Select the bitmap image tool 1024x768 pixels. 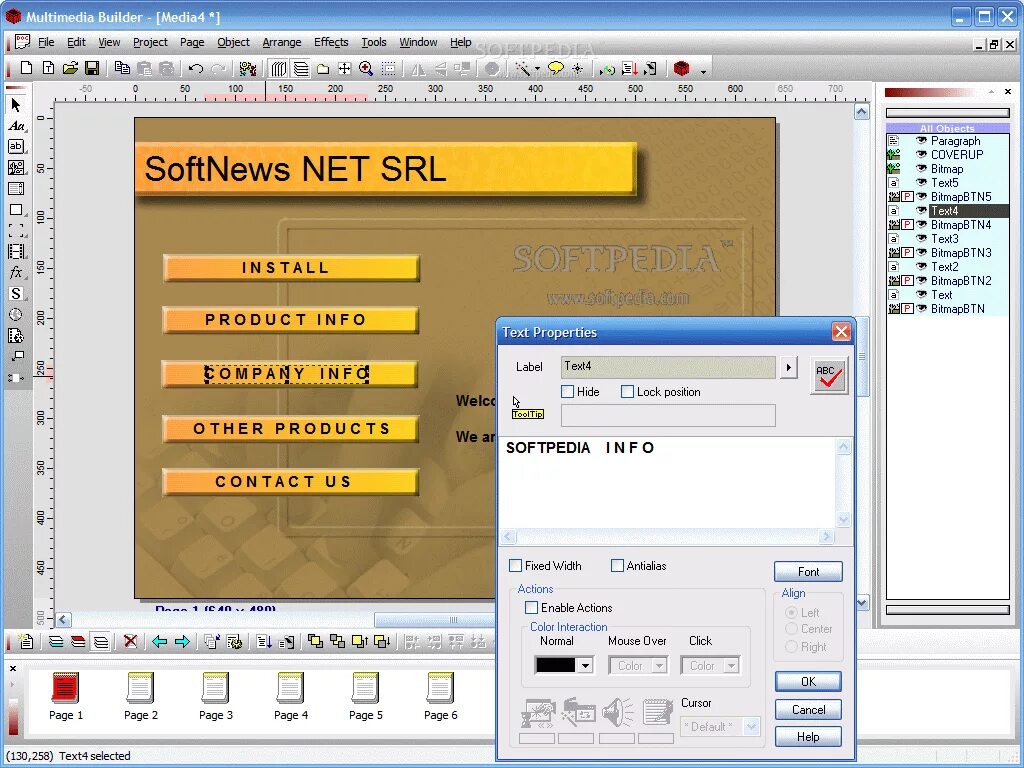16,167
